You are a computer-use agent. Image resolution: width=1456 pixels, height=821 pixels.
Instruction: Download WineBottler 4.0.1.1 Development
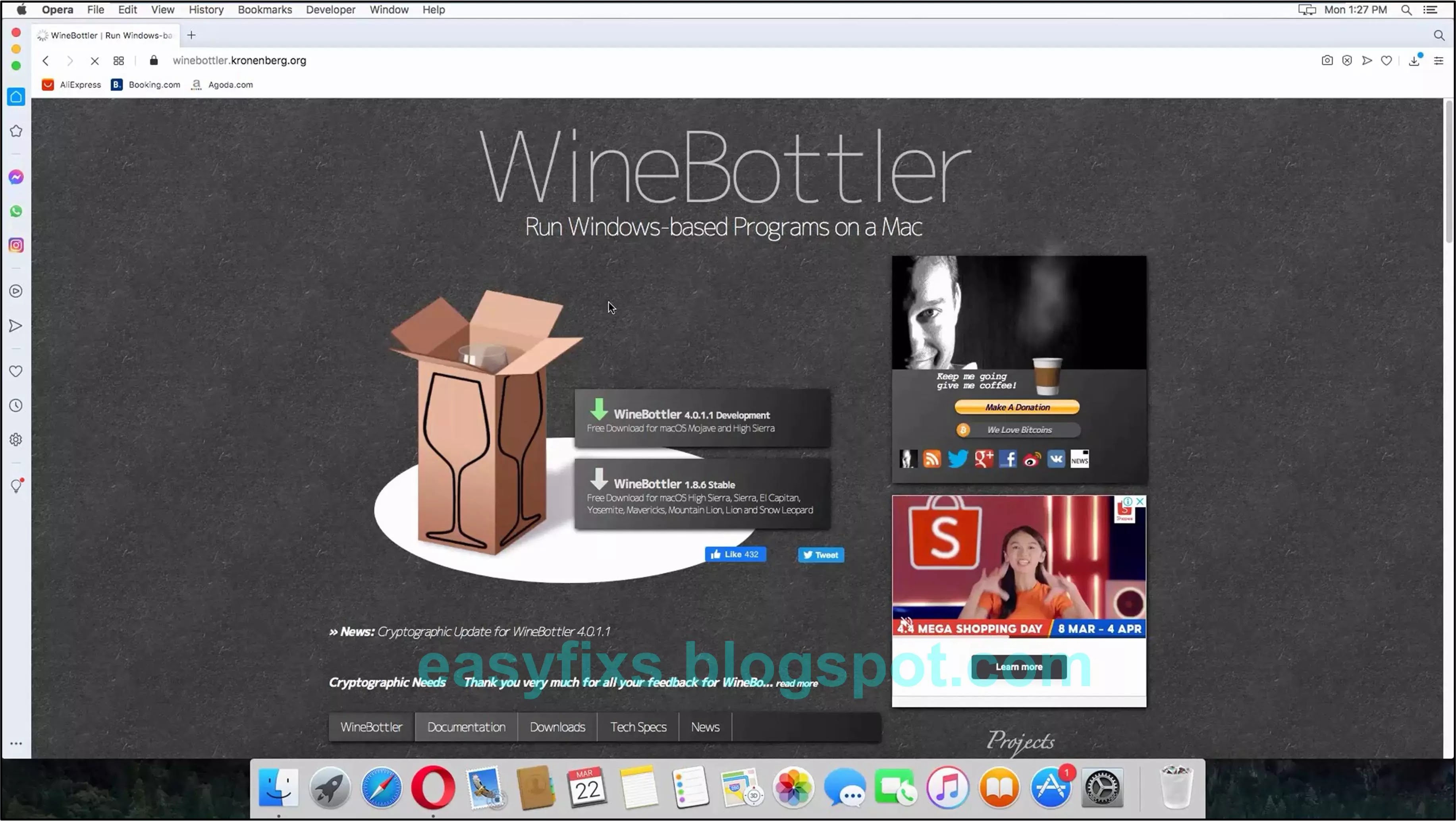coord(702,418)
